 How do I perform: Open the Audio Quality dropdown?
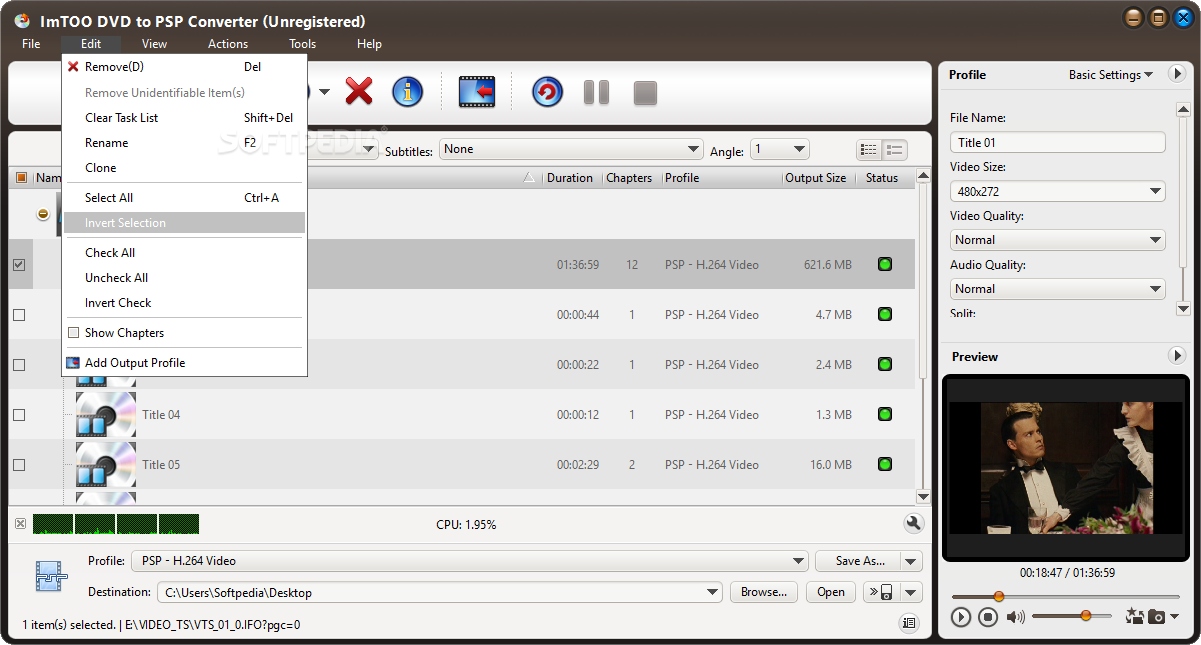(1057, 289)
